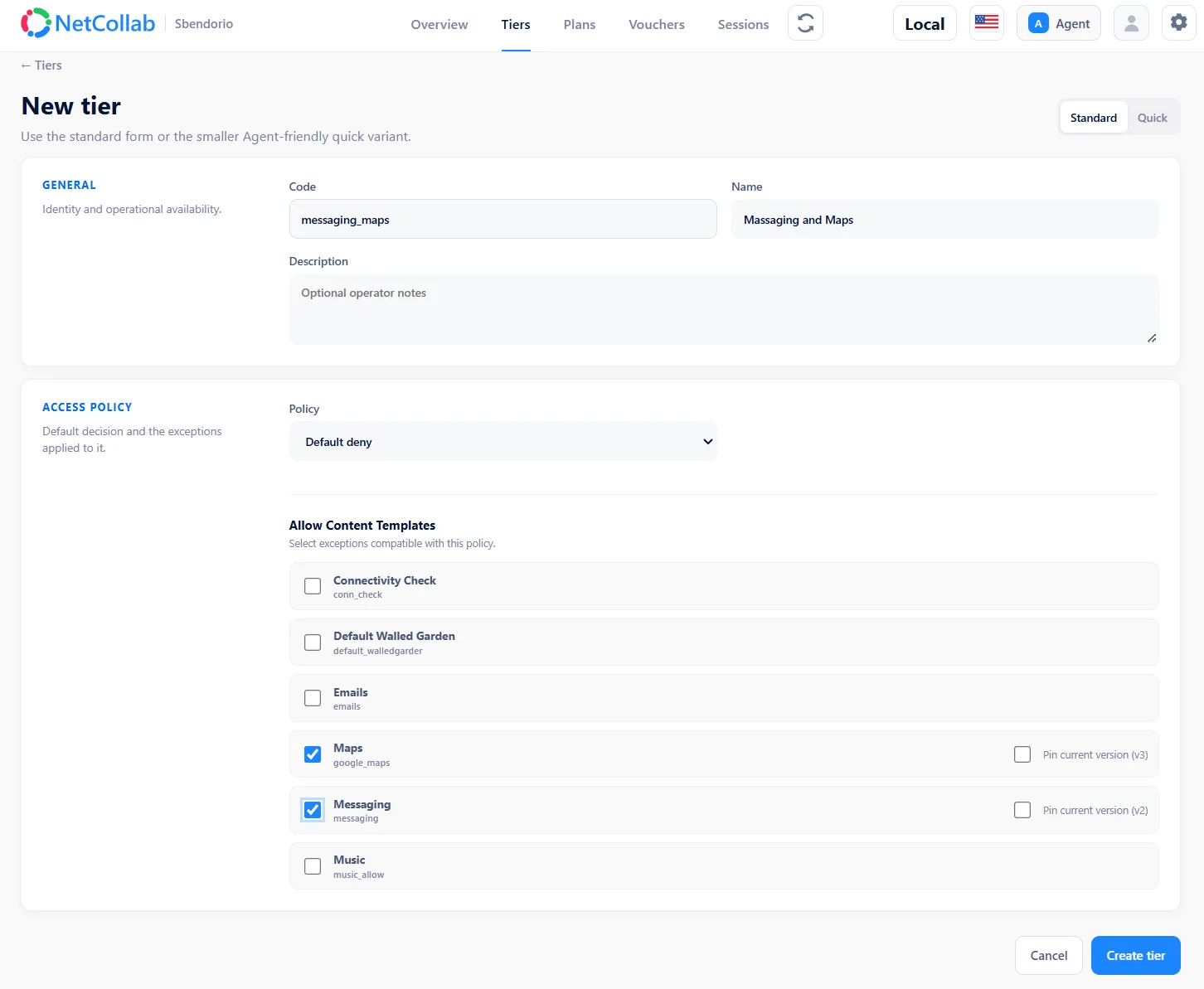Click the NetCollab logo
This screenshot has height=989, width=1204.
[88, 23]
